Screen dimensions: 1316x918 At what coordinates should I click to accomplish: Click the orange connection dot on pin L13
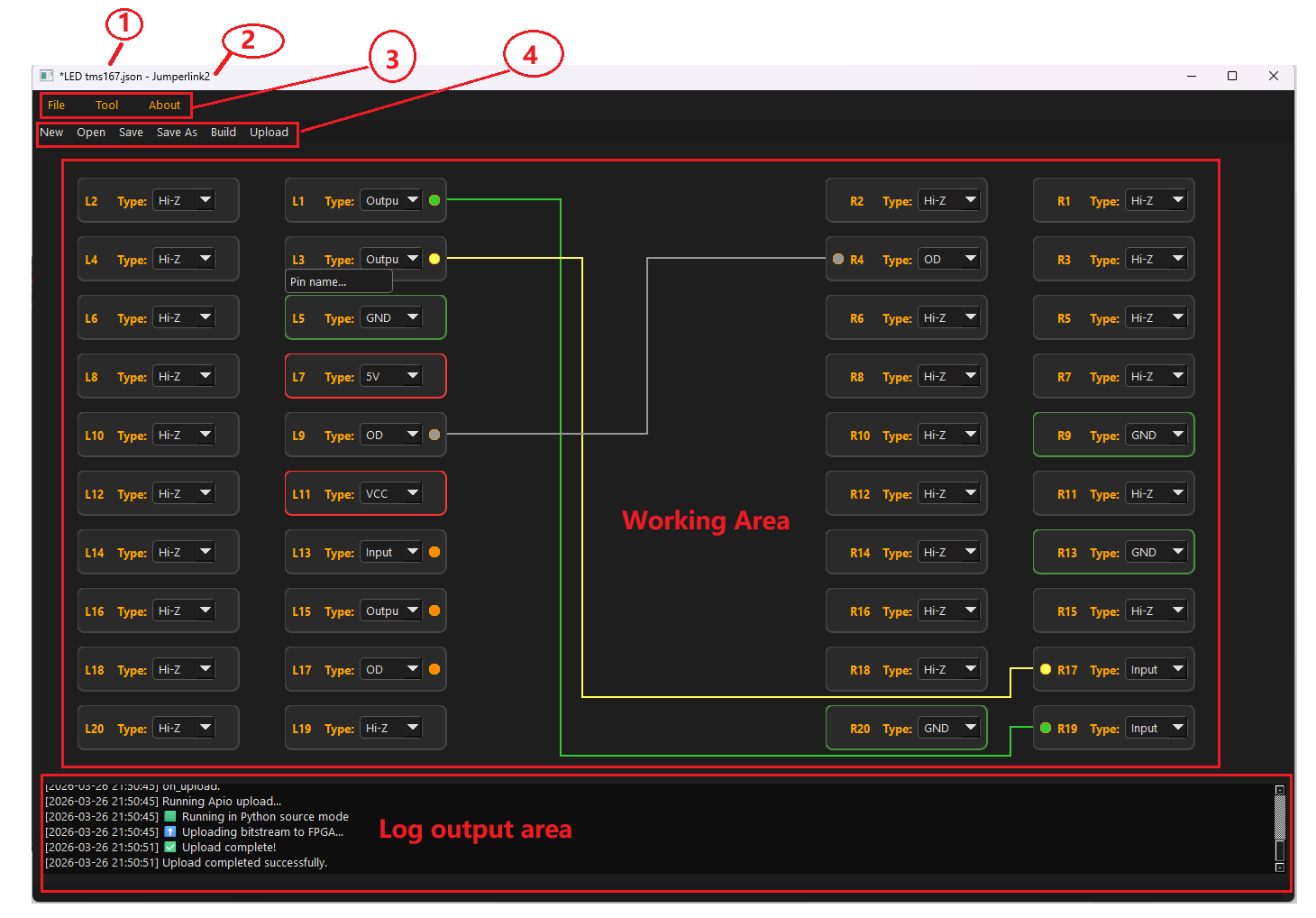click(434, 552)
